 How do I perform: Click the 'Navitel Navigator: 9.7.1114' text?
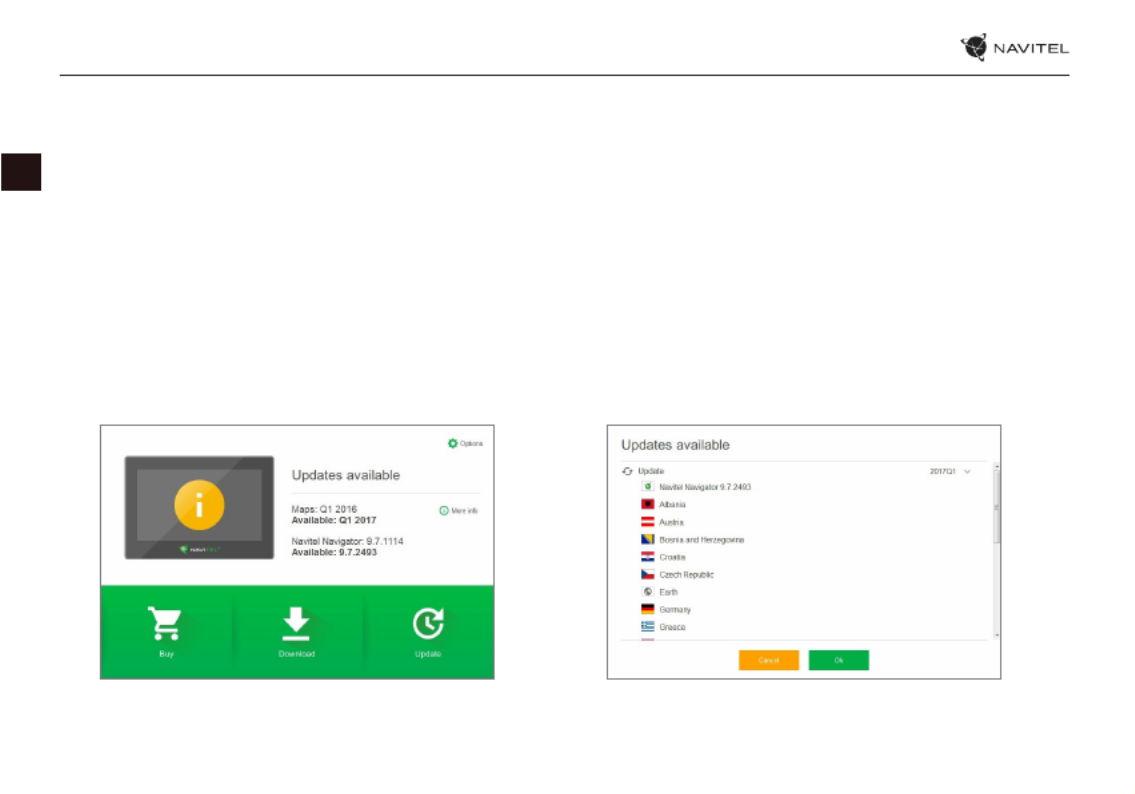coord(347,541)
